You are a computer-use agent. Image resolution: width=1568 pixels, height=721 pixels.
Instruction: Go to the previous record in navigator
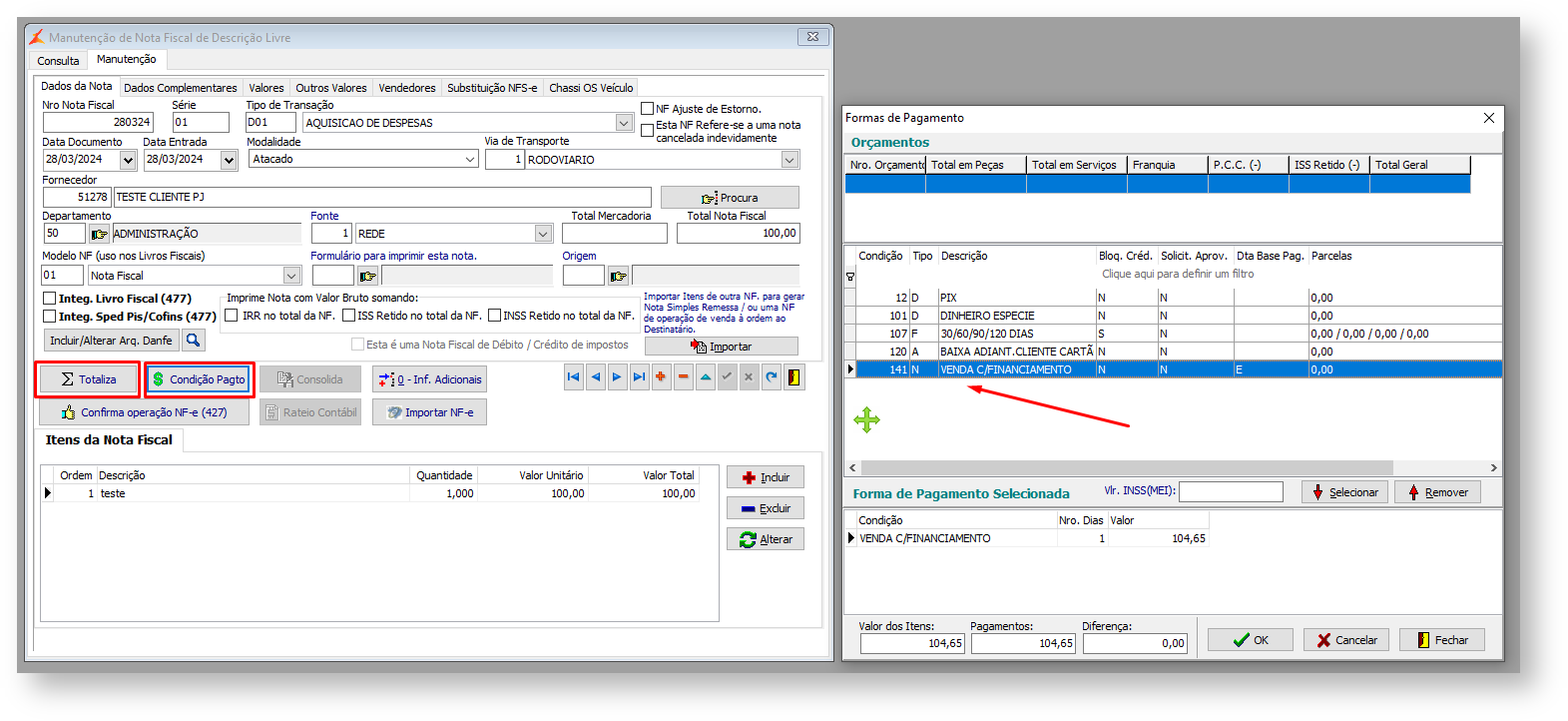click(596, 377)
